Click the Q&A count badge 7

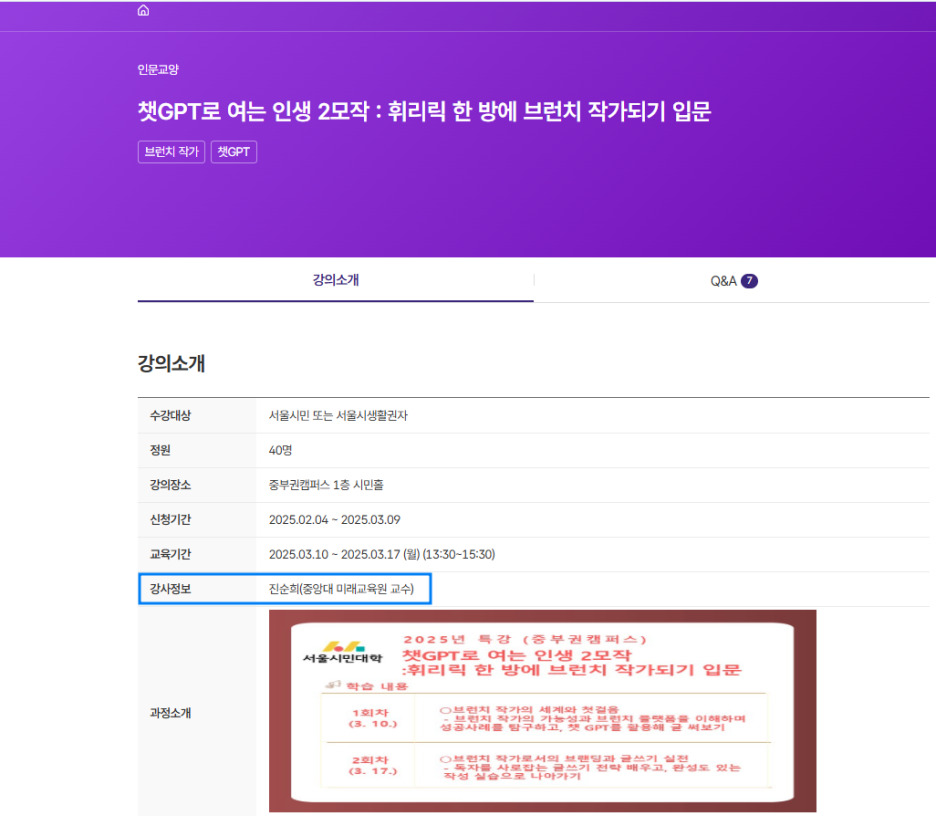(749, 281)
